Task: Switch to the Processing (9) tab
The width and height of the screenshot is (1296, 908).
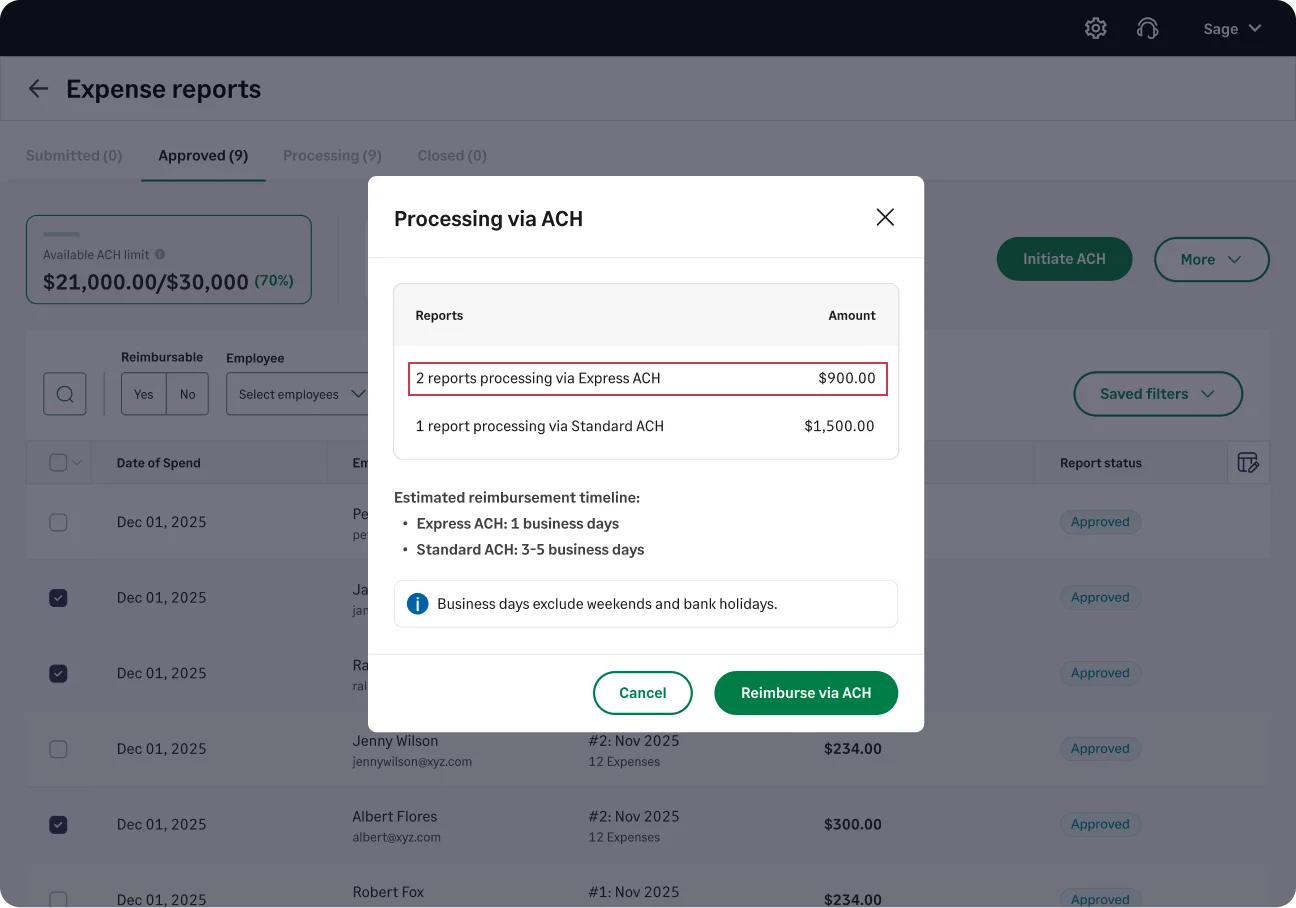Action: 332,155
